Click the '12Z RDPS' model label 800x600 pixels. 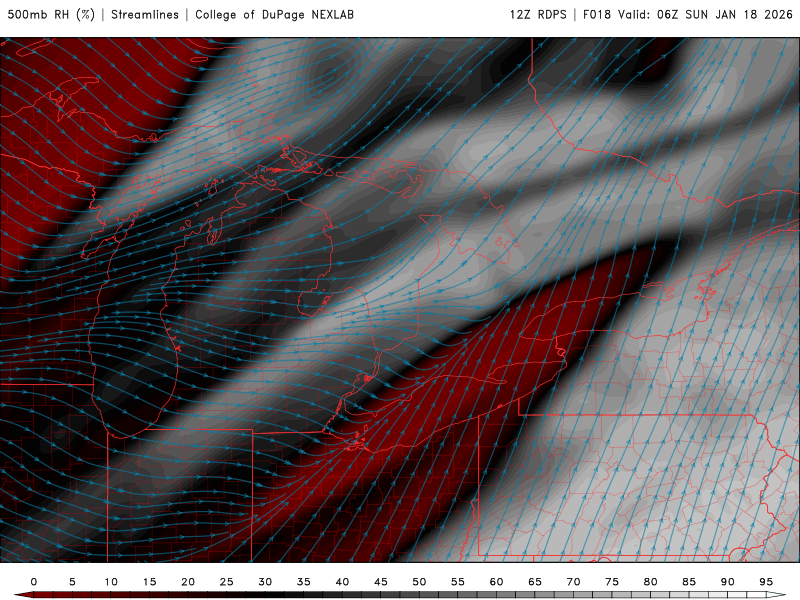point(538,14)
